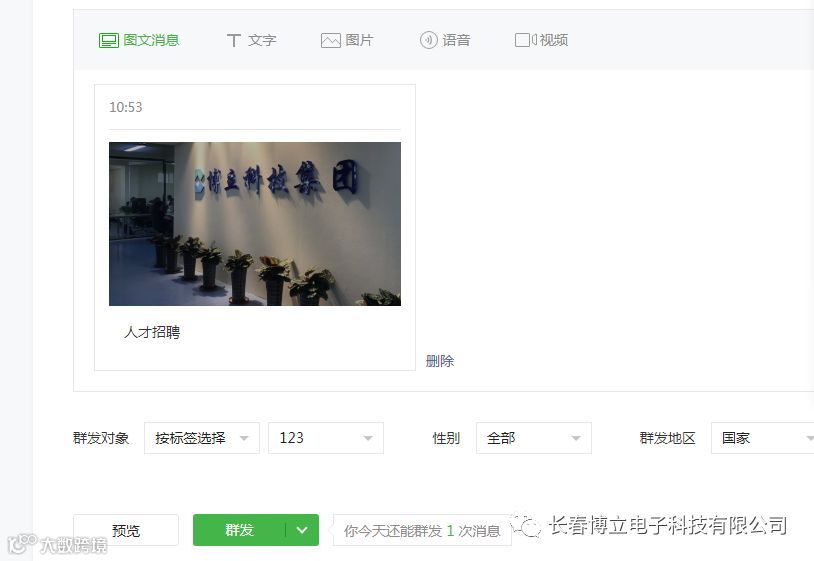Click the arrow beside the 群发 button

[302, 530]
